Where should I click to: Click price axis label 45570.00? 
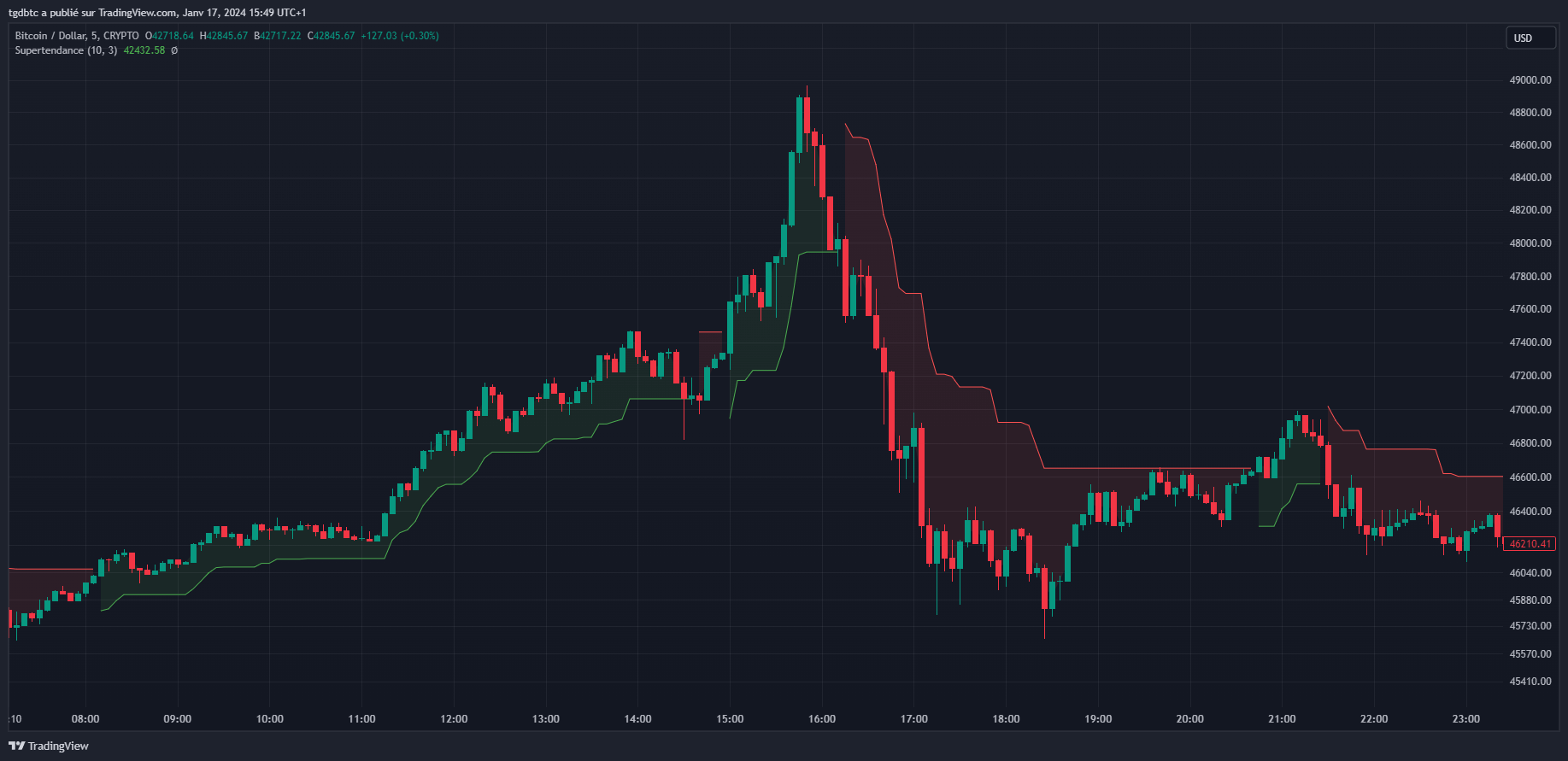[1530, 654]
